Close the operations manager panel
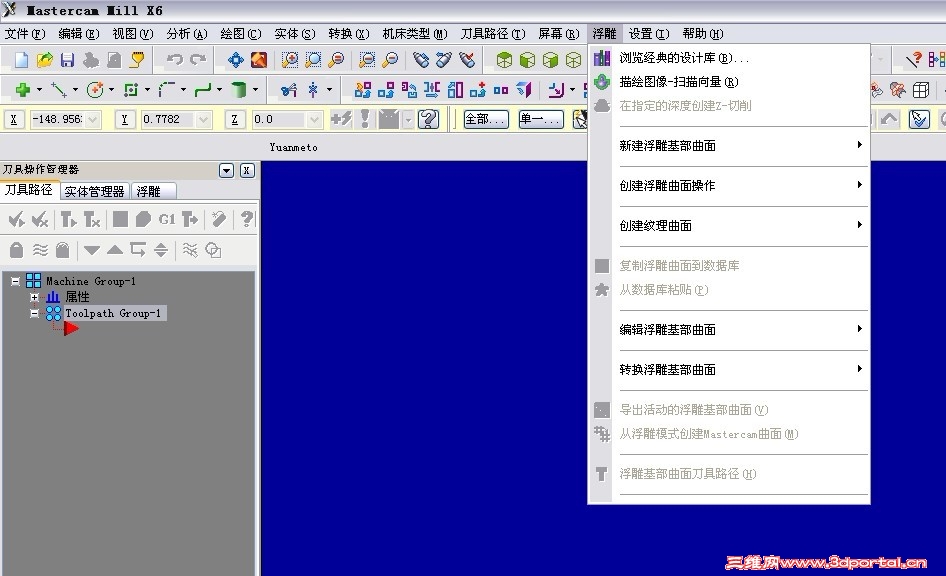Image resolution: width=946 pixels, height=576 pixels. (x=247, y=171)
